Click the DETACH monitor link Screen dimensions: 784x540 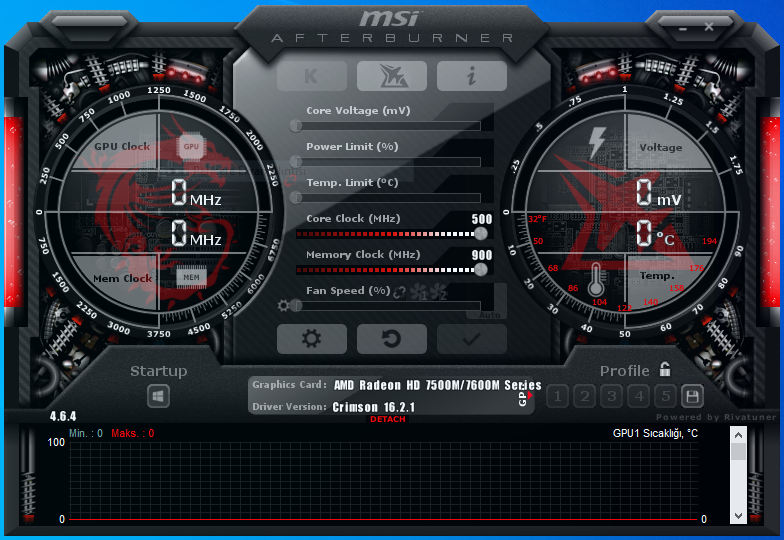(x=388, y=419)
